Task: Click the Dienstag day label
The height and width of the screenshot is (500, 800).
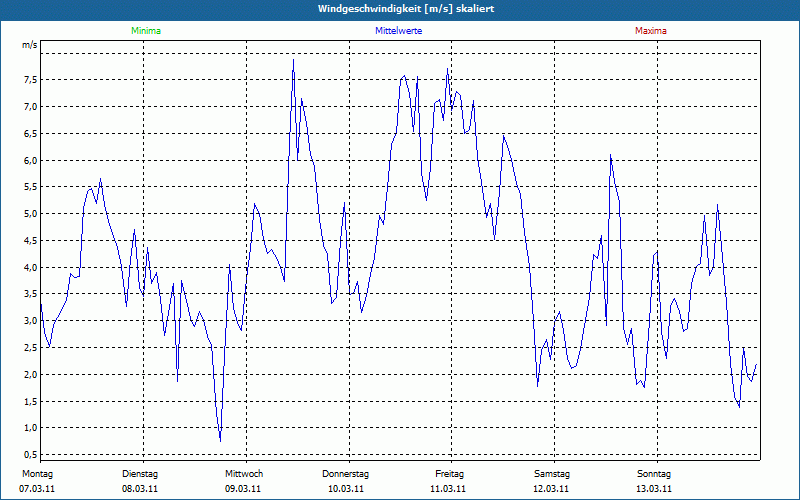Action: click(x=140, y=474)
